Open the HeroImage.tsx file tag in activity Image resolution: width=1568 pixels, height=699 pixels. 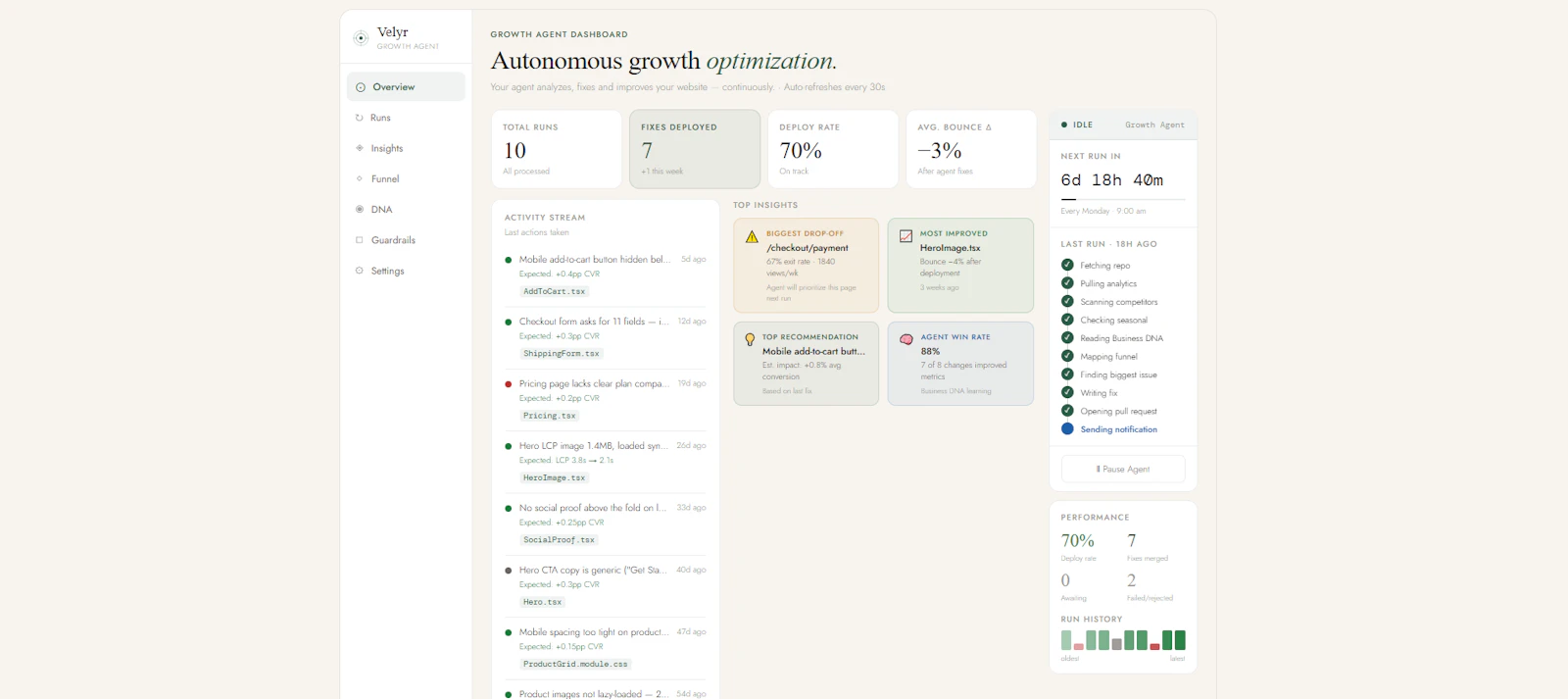tap(554, 478)
